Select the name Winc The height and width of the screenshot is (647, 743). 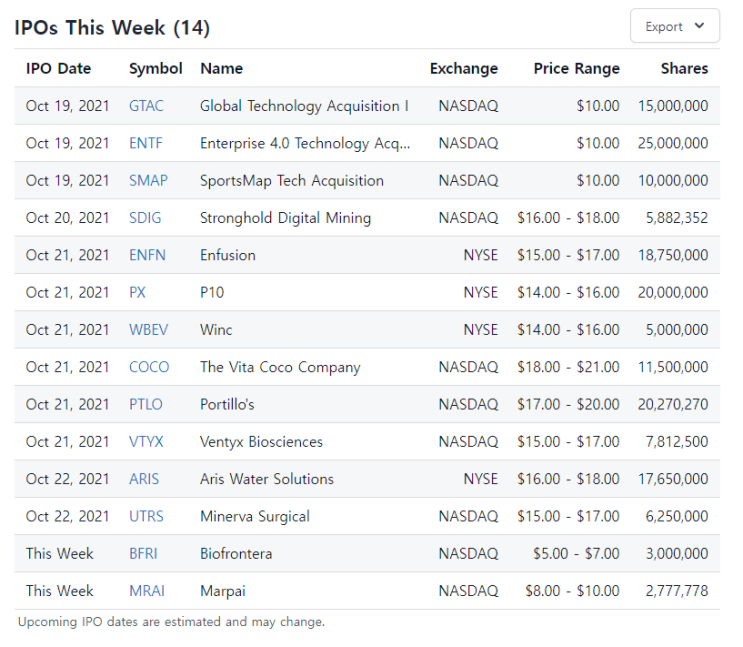[x=216, y=330]
